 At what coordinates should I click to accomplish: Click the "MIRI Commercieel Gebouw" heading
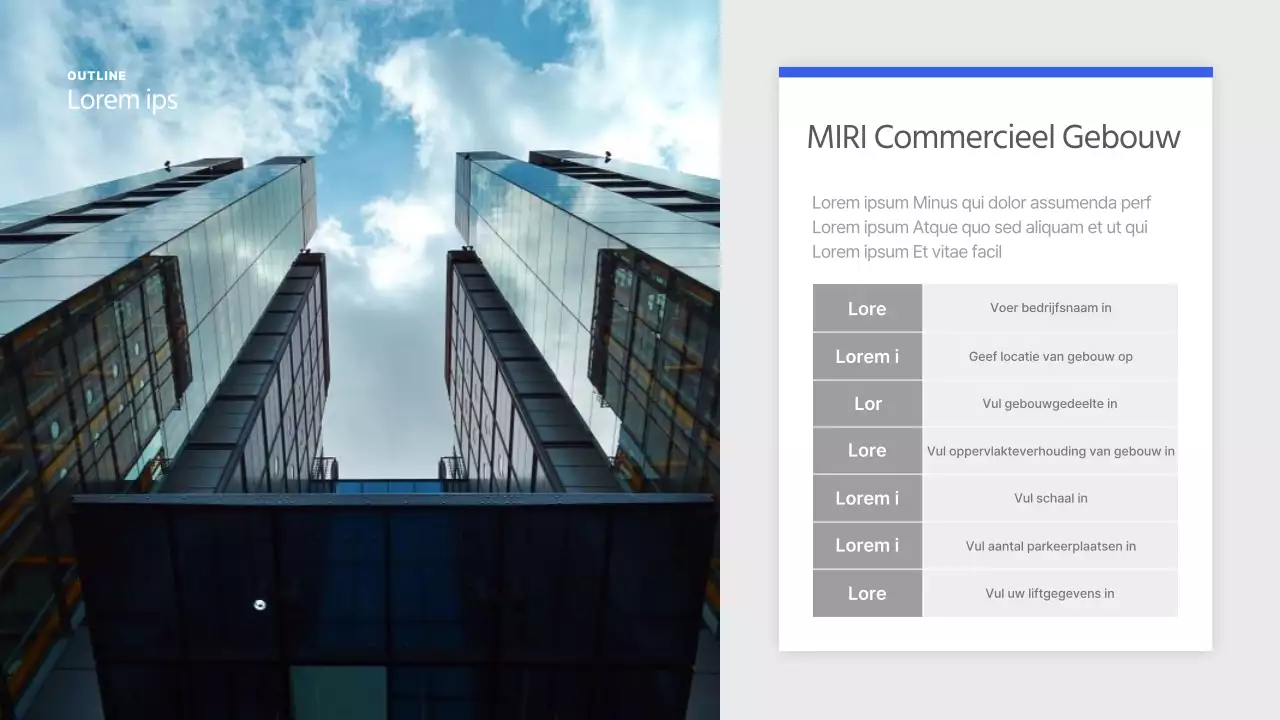[x=993, y=137]
